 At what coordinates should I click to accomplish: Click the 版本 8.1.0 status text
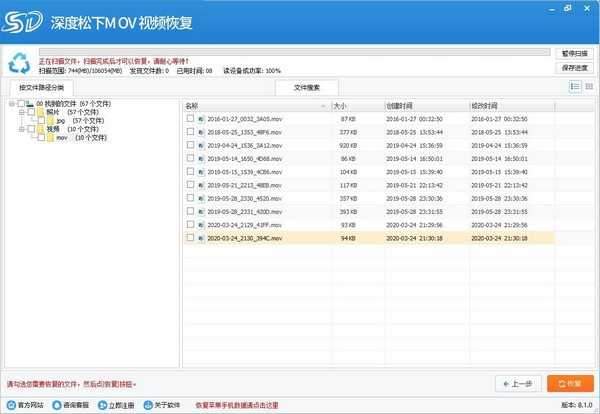(577, 405)
